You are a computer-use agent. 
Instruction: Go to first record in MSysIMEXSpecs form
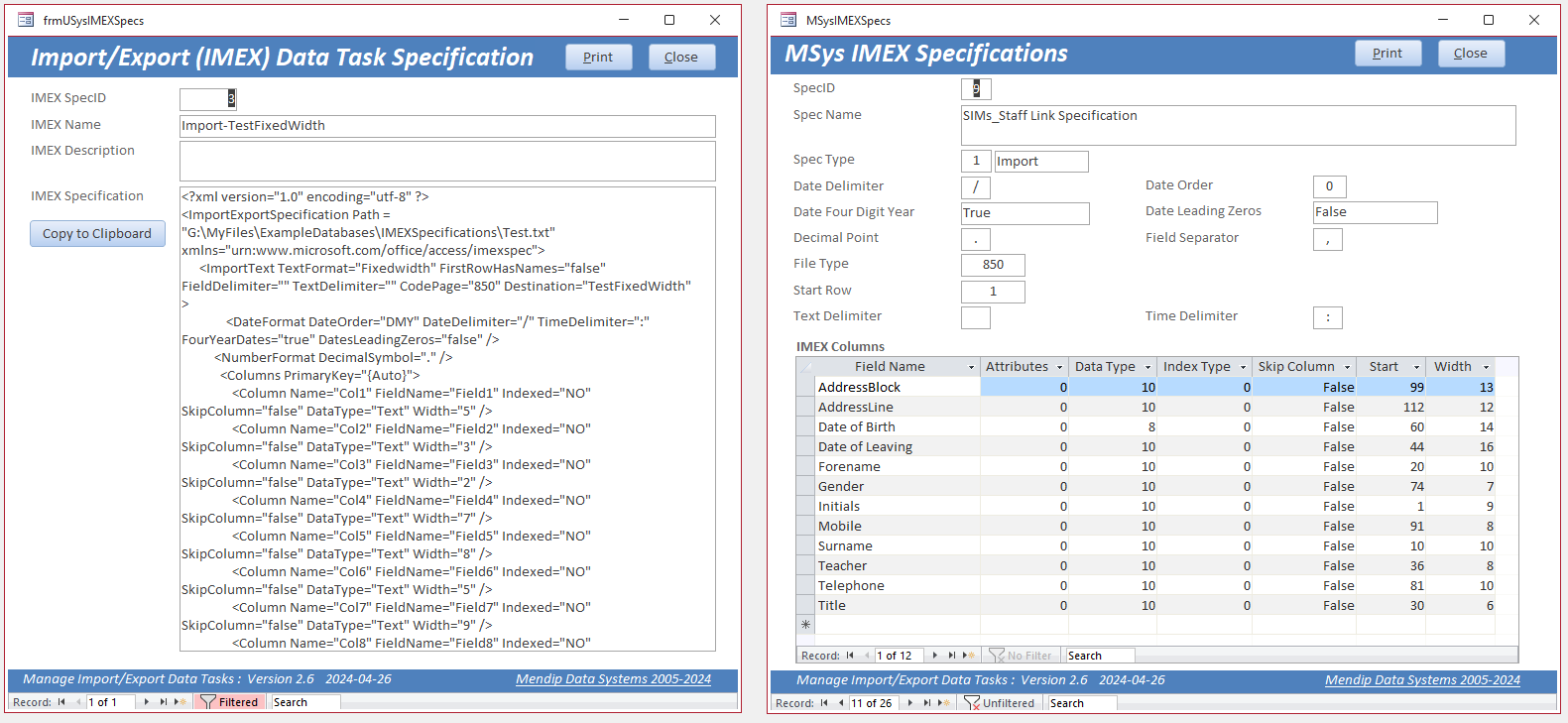point(824,703)
